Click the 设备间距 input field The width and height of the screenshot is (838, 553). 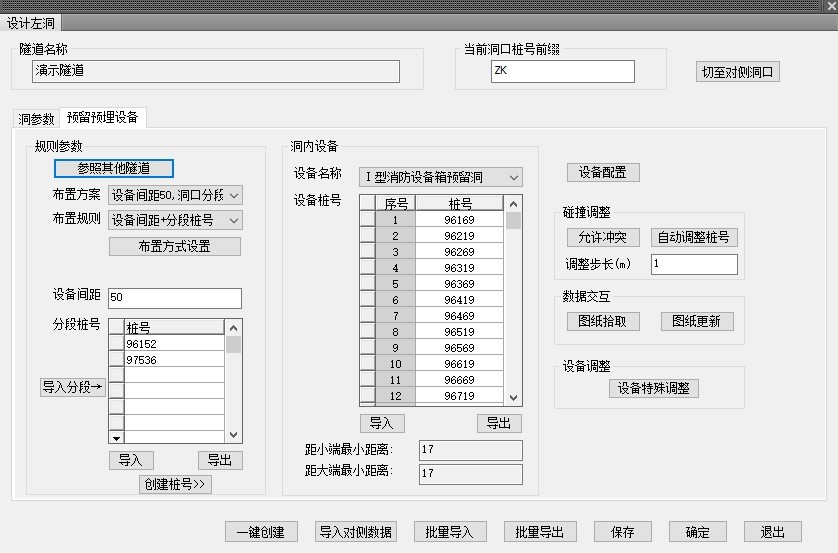pyautogui.click(x=175, y=298)
